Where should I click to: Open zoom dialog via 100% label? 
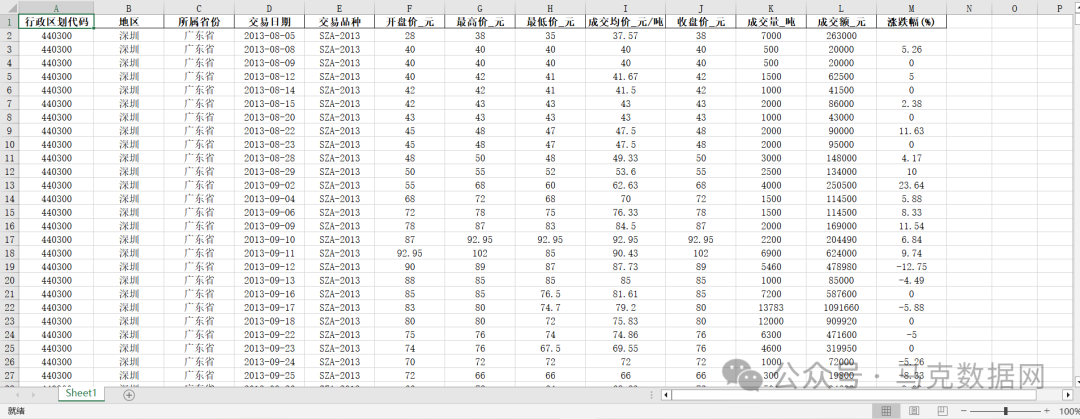click(1069, 411)
